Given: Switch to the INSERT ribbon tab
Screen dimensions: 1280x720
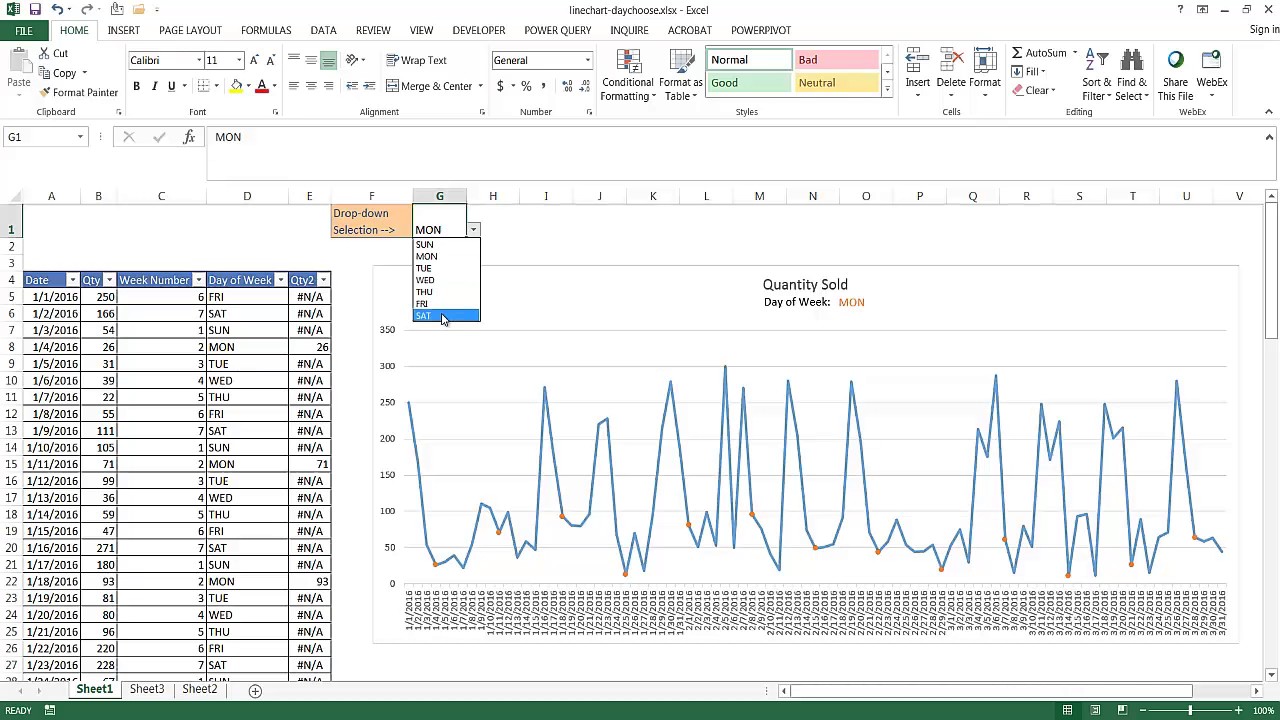Looking at the screenshot, I should point(124,31).
